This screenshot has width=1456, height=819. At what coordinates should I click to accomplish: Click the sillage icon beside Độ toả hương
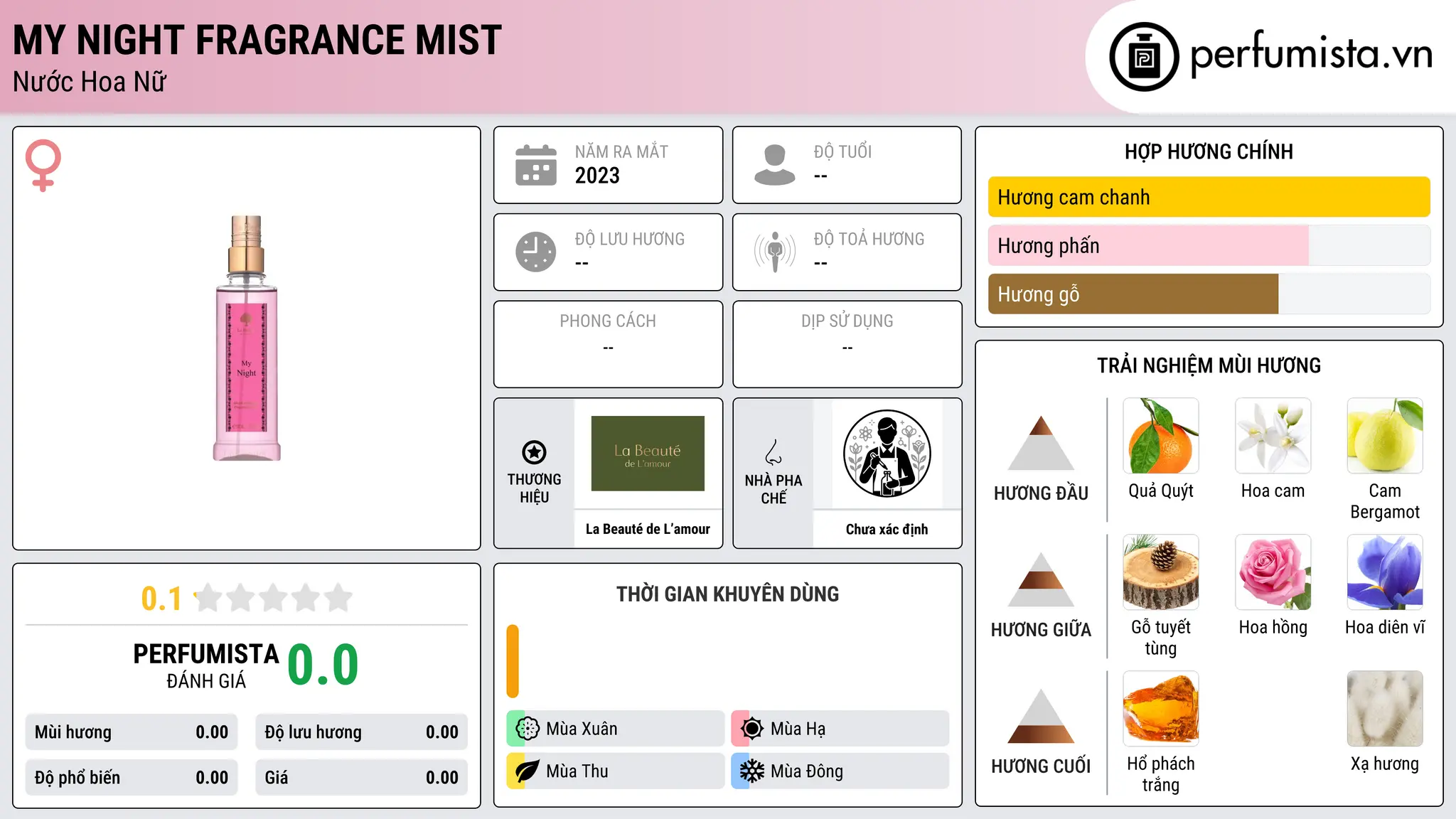(x=775, y=252)
